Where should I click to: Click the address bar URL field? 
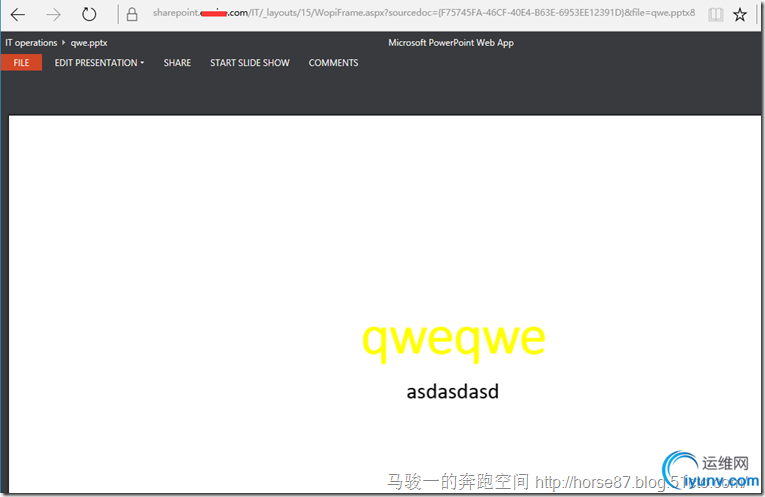[424, 13]
